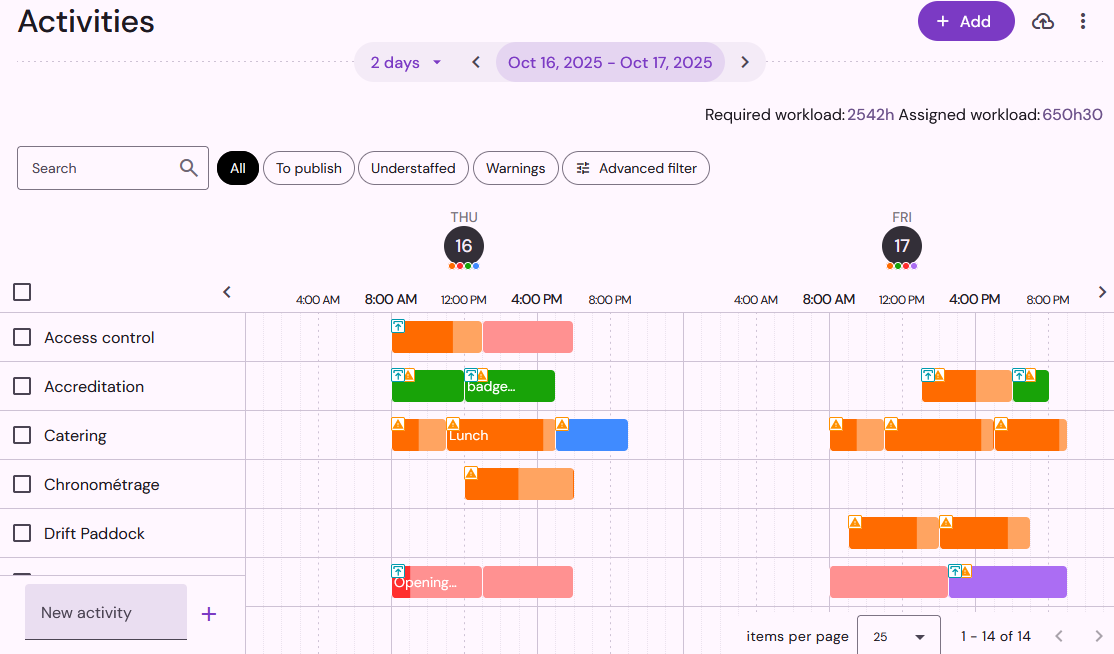
Task: Click warning icon on first Friday Drift Paddock shift
Action: (855, 522)
